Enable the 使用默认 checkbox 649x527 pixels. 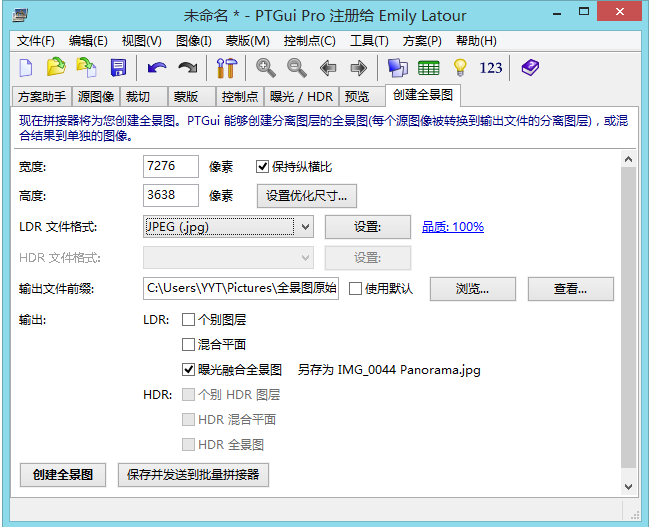tap(355, 289)
